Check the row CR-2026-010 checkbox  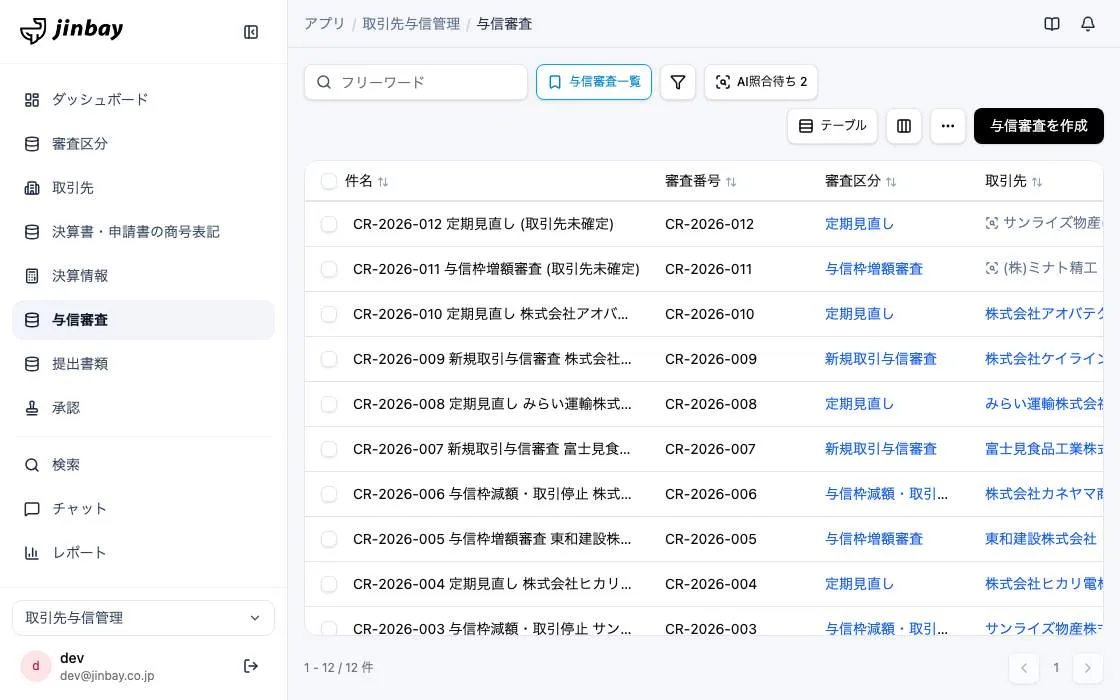329,314
